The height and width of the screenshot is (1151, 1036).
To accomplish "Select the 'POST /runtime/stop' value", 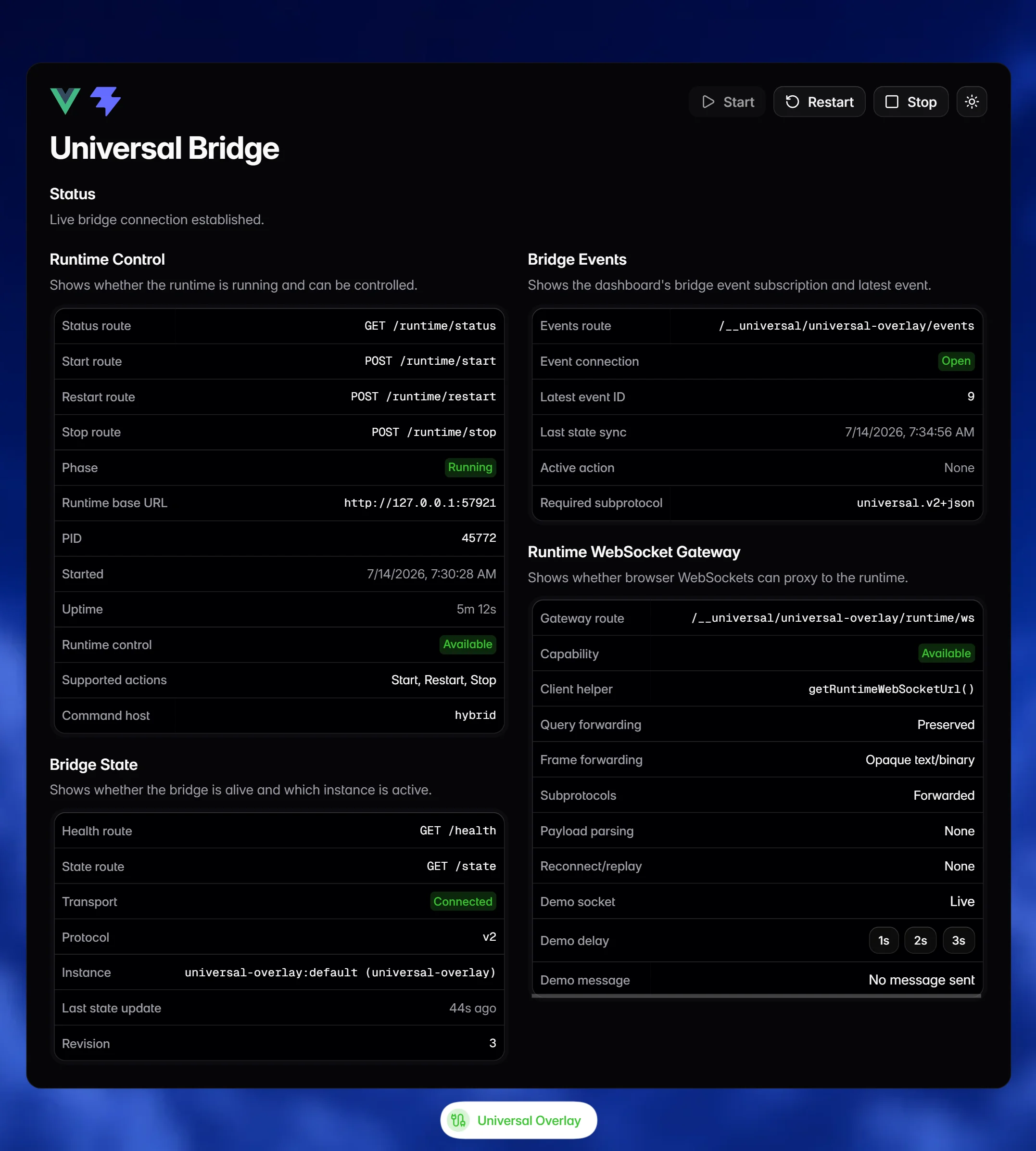I will coord(434,432).
